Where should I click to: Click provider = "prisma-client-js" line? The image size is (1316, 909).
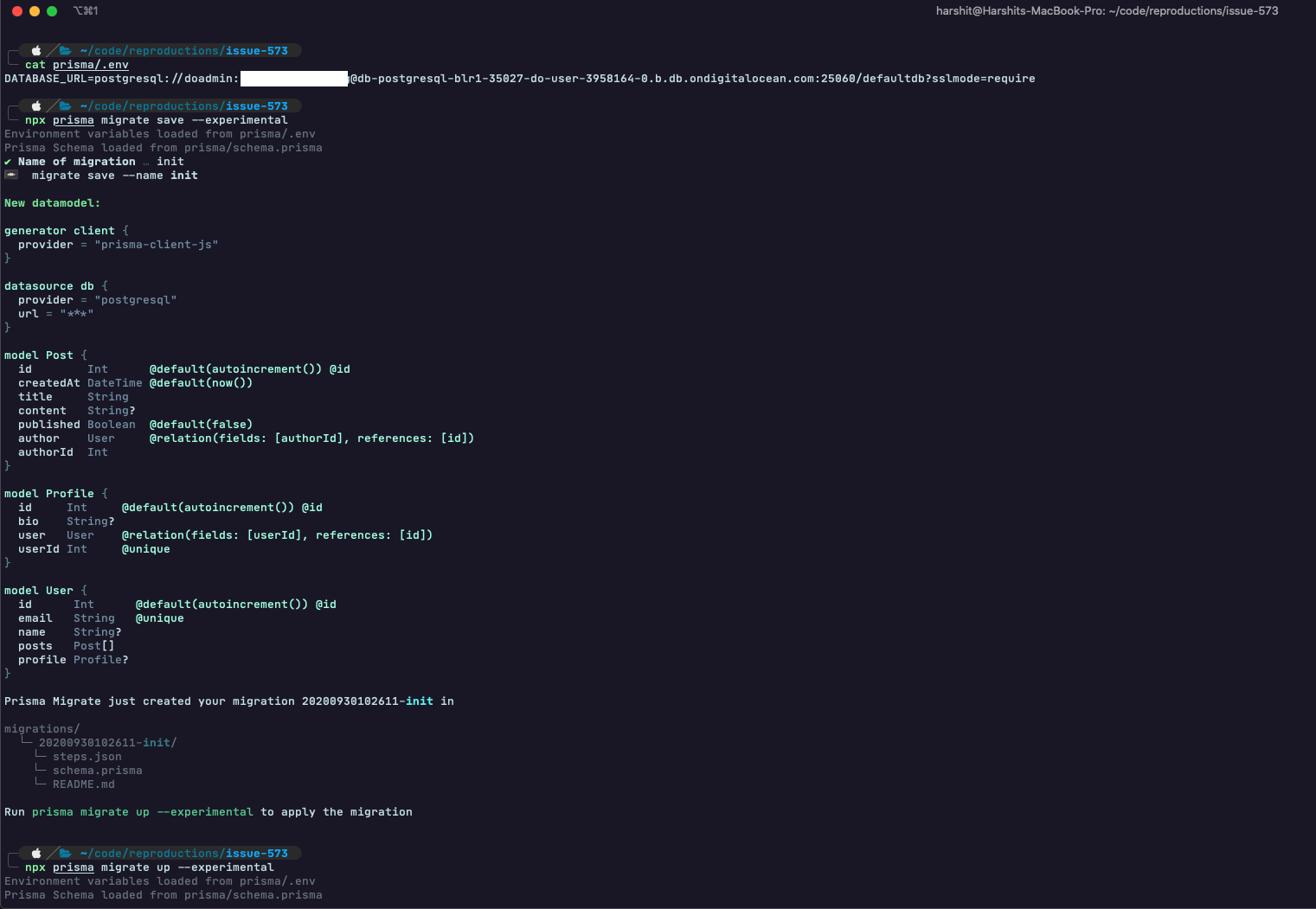click(x=118, y=245)
